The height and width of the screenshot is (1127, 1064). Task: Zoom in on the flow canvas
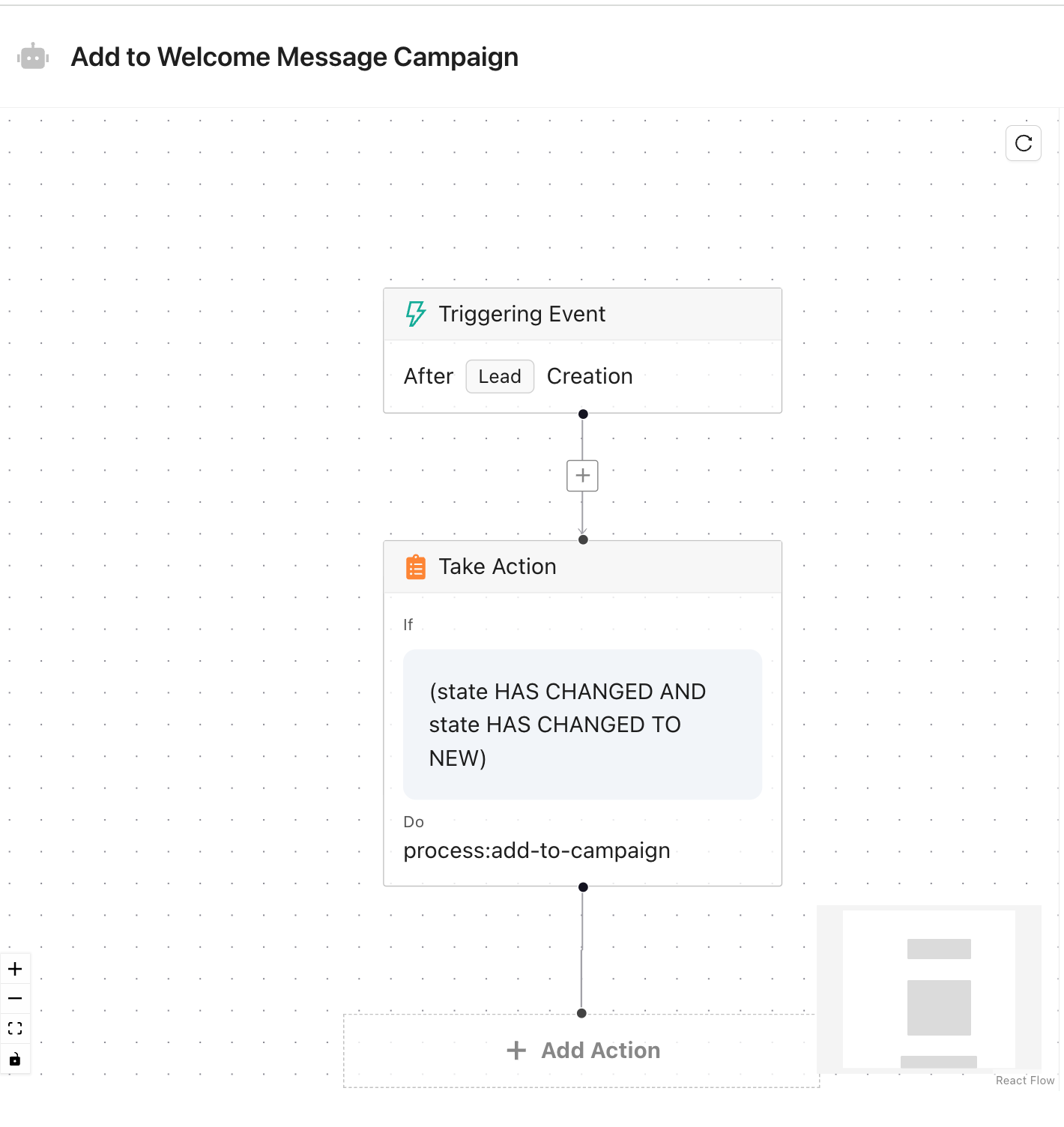click(15, 969)
